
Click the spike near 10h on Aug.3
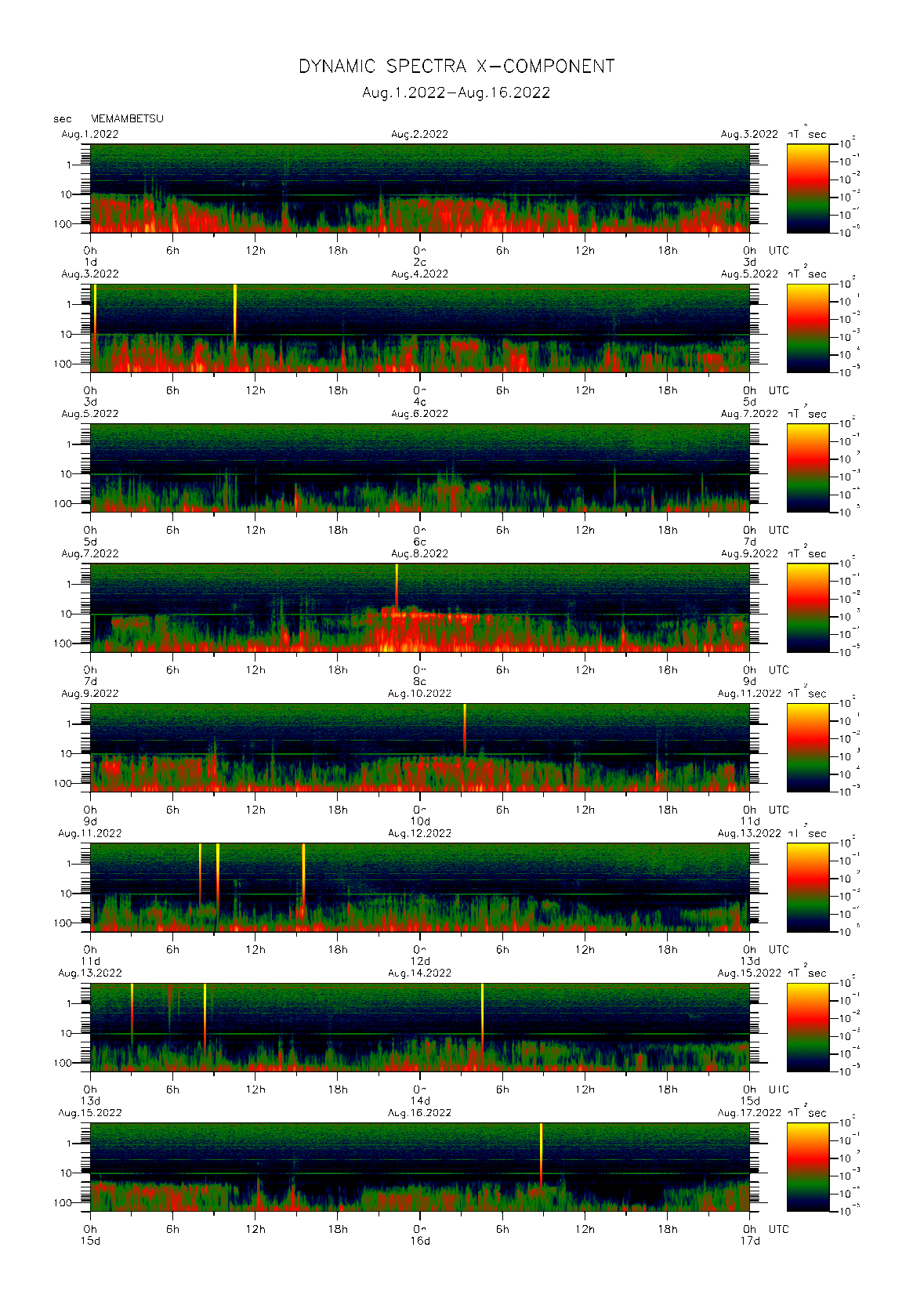click(x=235, y=317)
